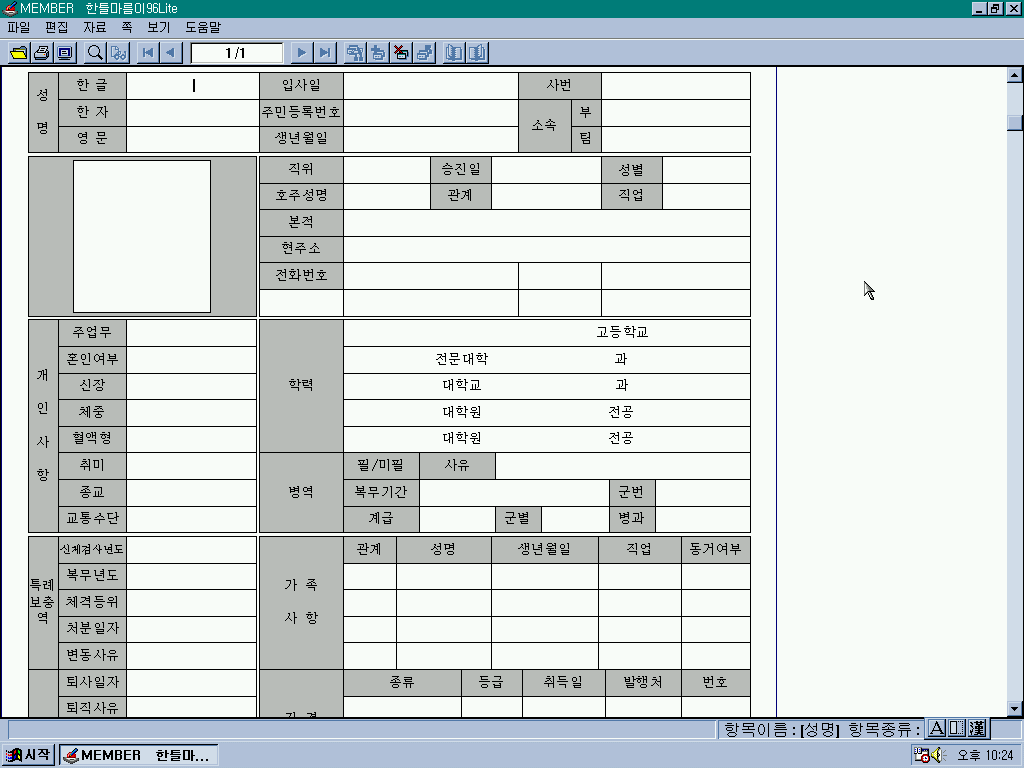Click the vertical scrollbar thumb
Viewport: 1024px width, 768px height.
tap(1014, 123)
